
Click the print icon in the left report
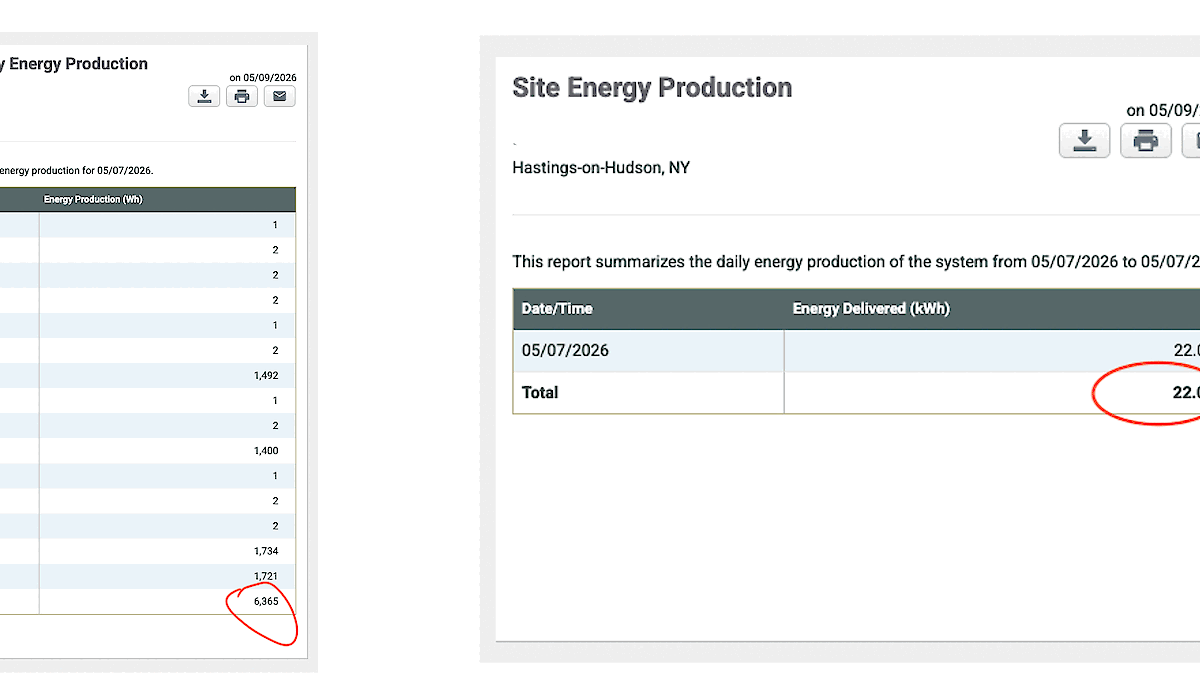[x=242, y=96]
